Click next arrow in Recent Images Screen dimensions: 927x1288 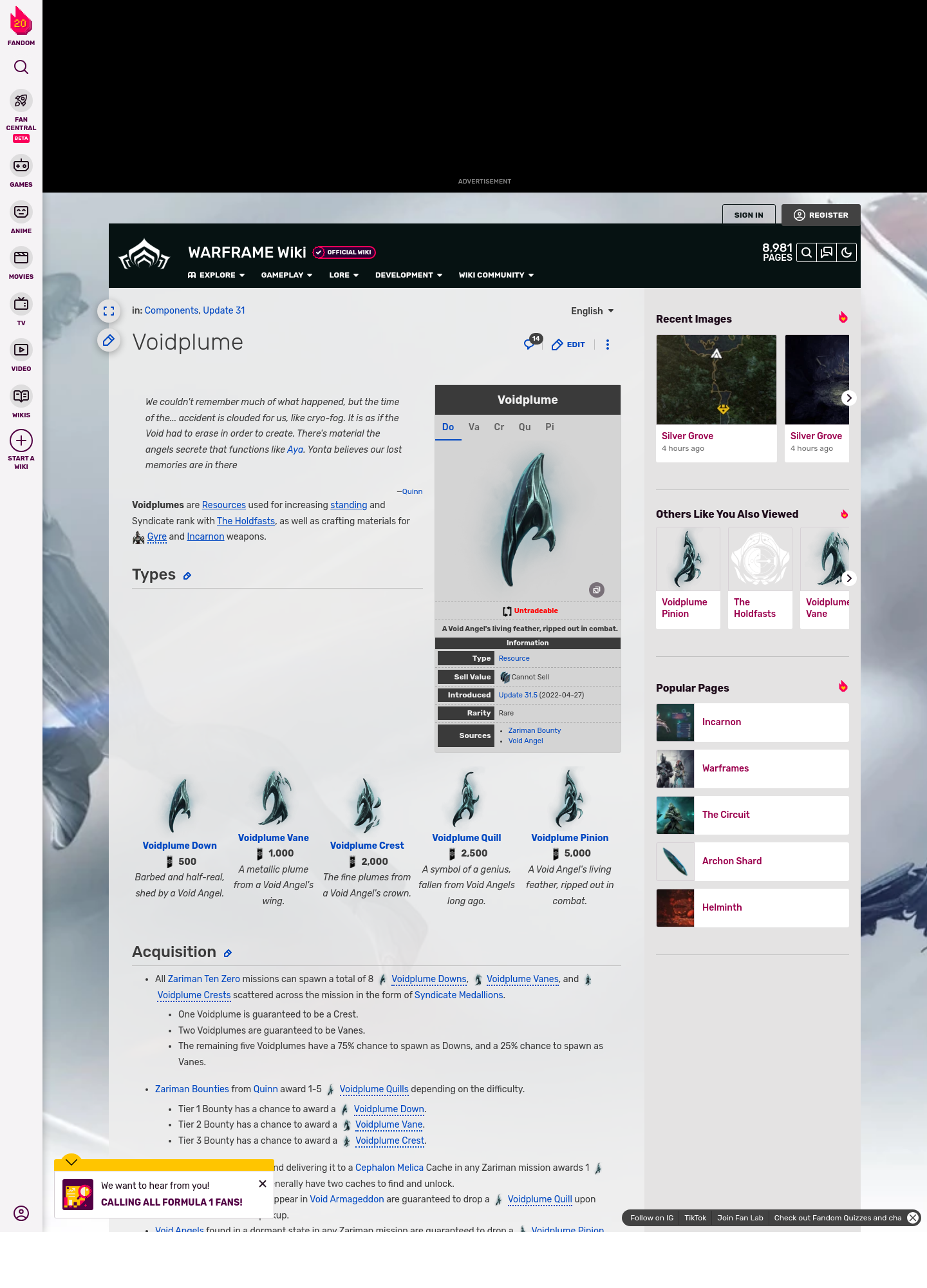tap(848, 398)
